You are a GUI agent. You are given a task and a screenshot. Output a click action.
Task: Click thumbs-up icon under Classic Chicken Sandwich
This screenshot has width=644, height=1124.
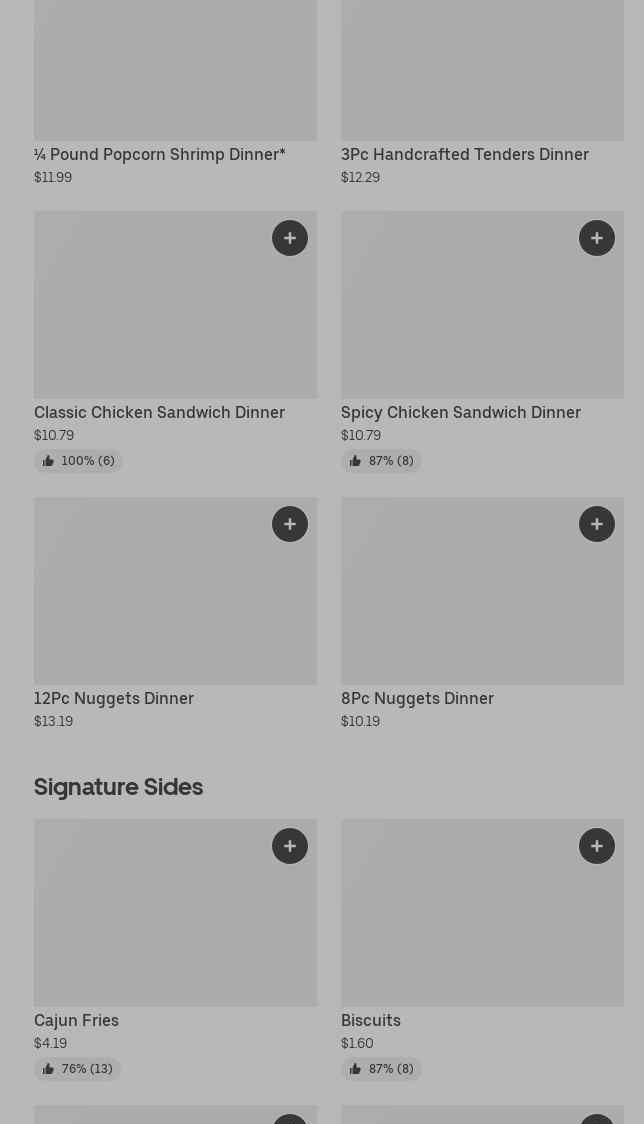click(48, 461)
